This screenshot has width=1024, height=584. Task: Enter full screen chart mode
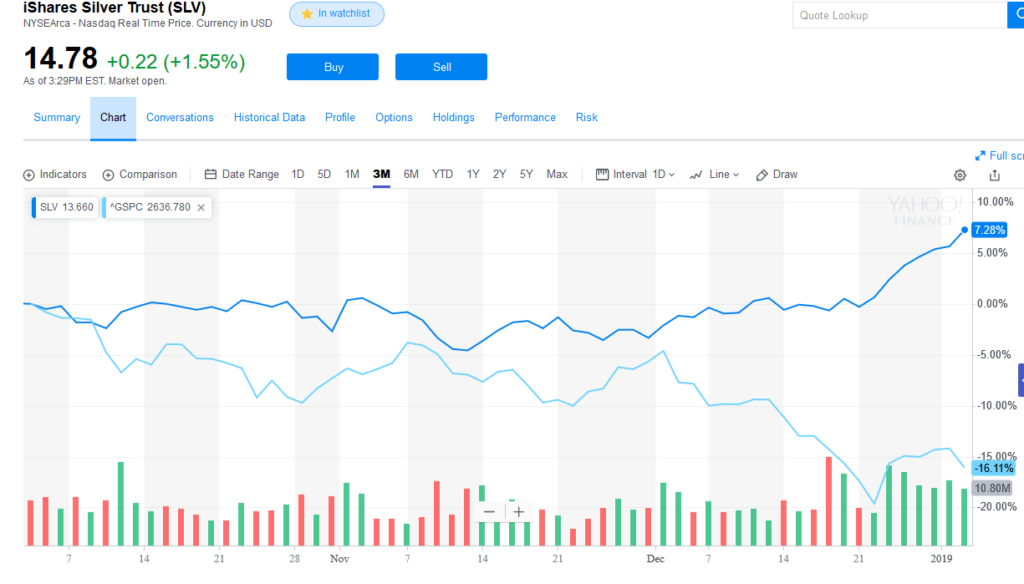pos(998,155)
